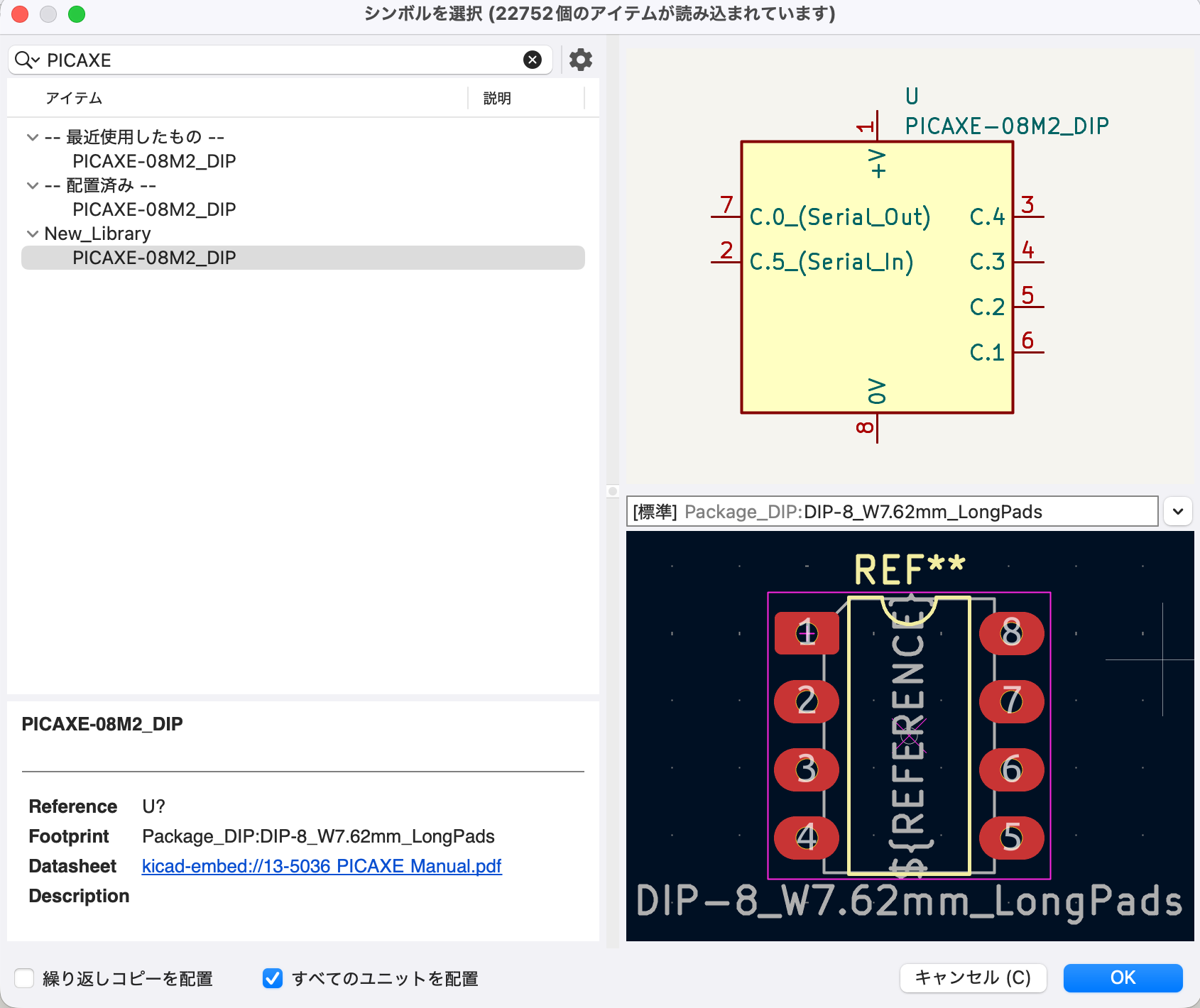Collapse the 配置済み group
The image size is (1200, 1008).
coord(32,185)
